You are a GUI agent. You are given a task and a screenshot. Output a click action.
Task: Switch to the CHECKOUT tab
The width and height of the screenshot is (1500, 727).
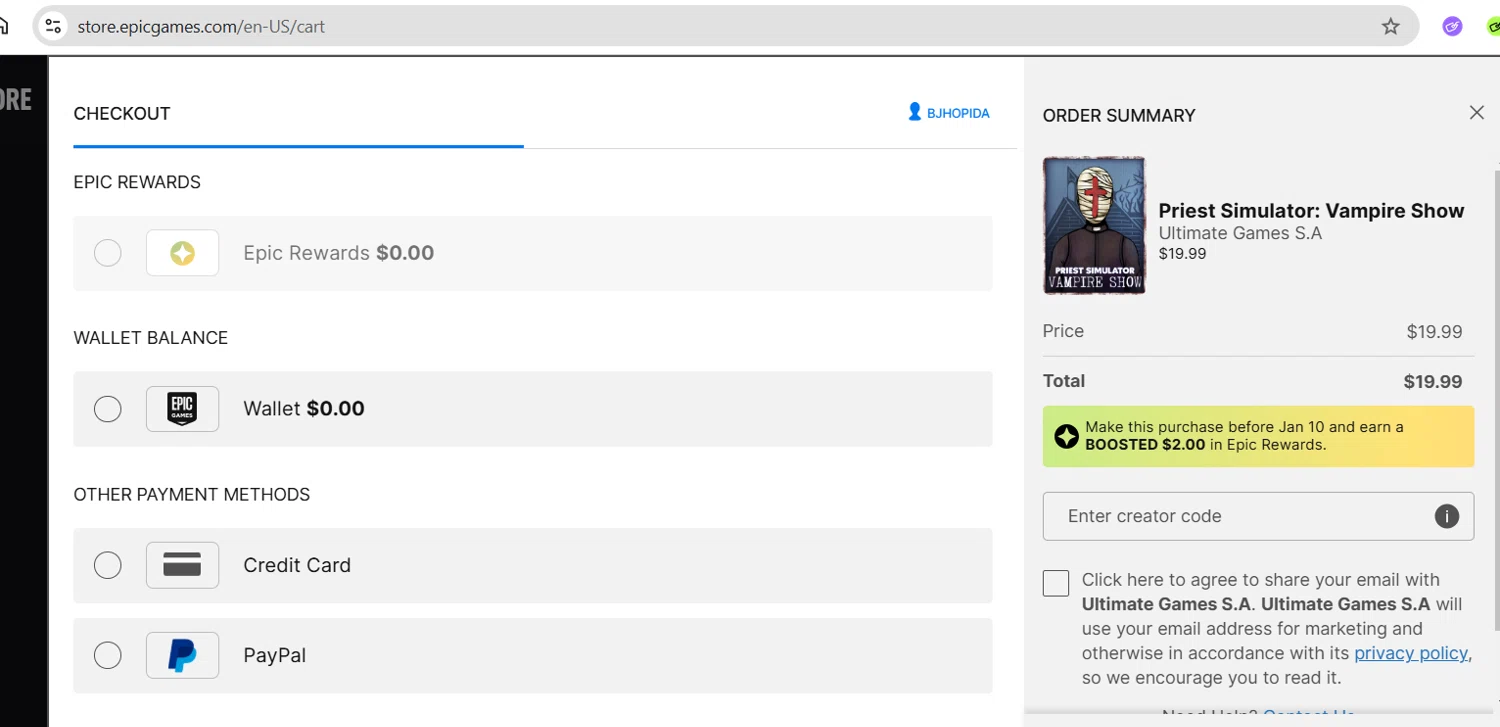[122, 114]
